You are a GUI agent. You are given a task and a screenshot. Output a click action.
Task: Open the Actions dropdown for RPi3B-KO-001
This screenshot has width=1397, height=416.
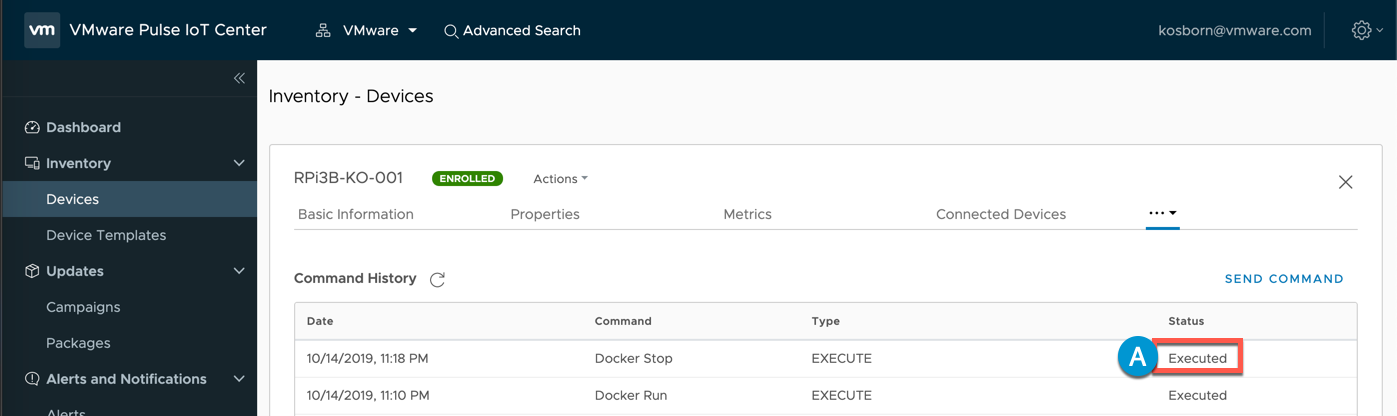point(560,179)
